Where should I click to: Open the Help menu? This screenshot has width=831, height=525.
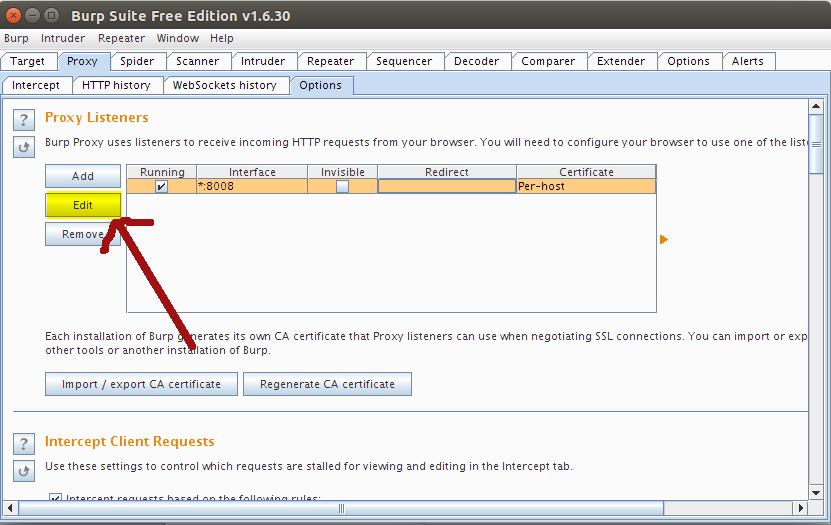coord(222,38)
